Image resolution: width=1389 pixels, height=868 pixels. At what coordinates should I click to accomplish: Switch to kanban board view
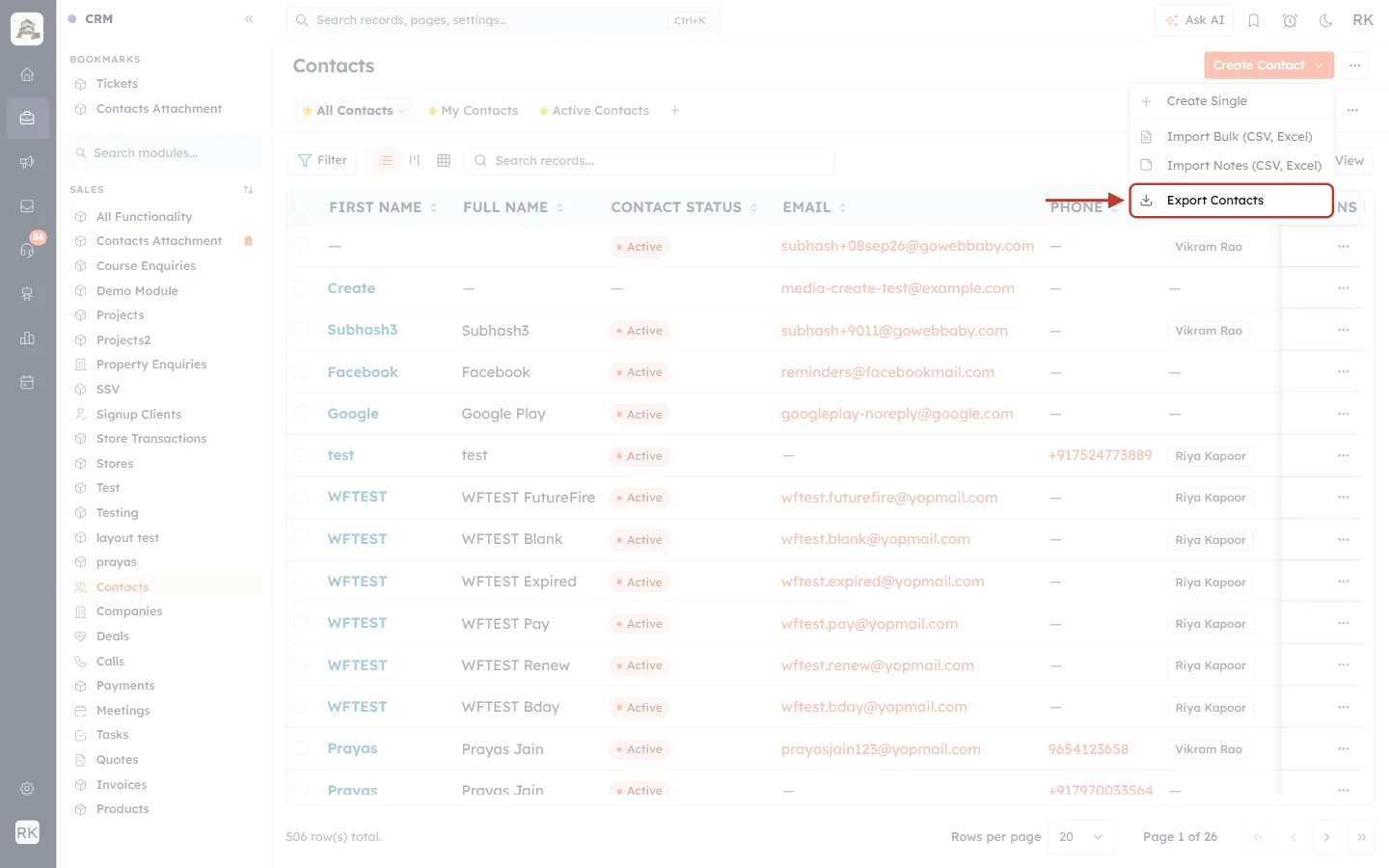click(x=415, y=160)
